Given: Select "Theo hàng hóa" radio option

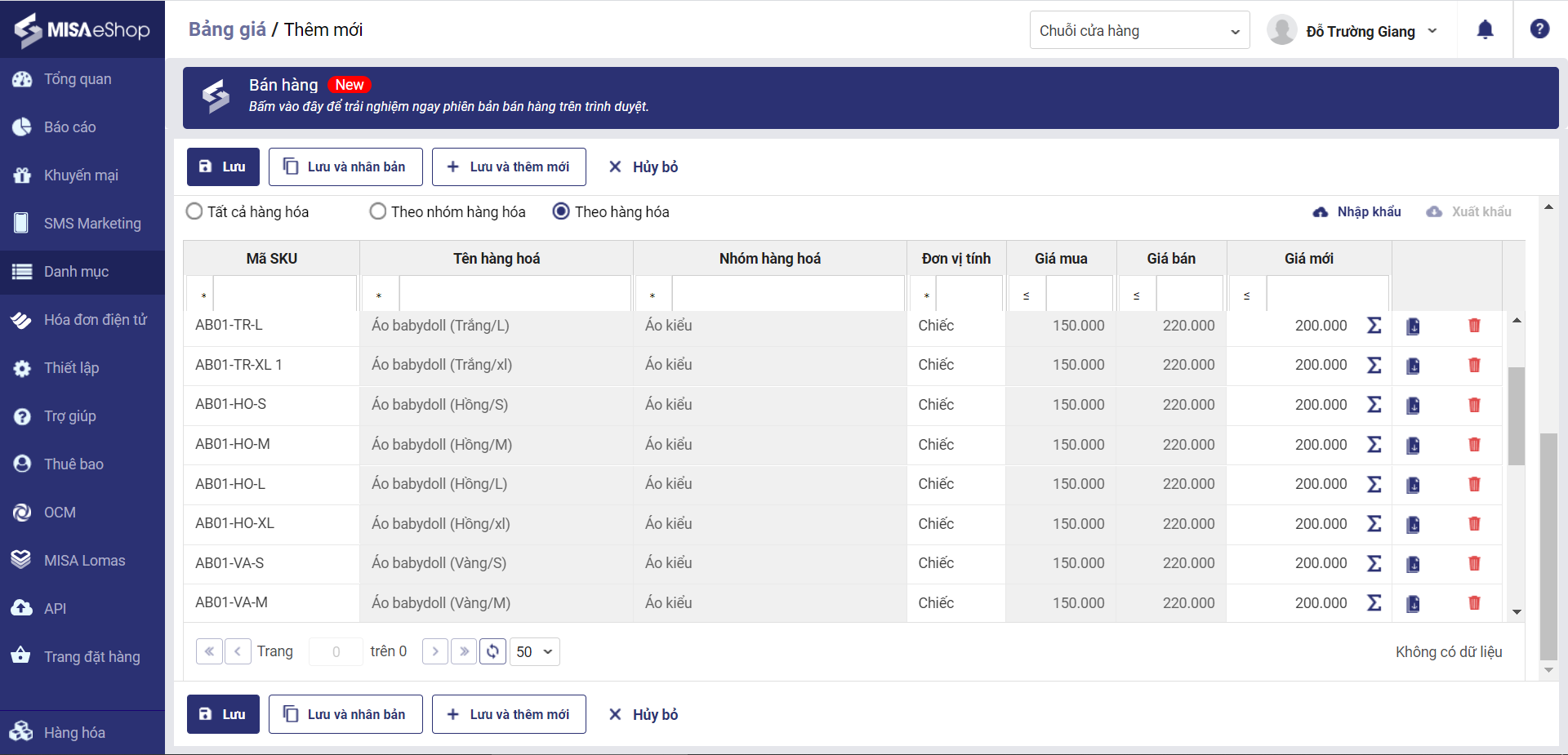Looking at the screenshot, I should pyautogui.click(x=561, y=212).
